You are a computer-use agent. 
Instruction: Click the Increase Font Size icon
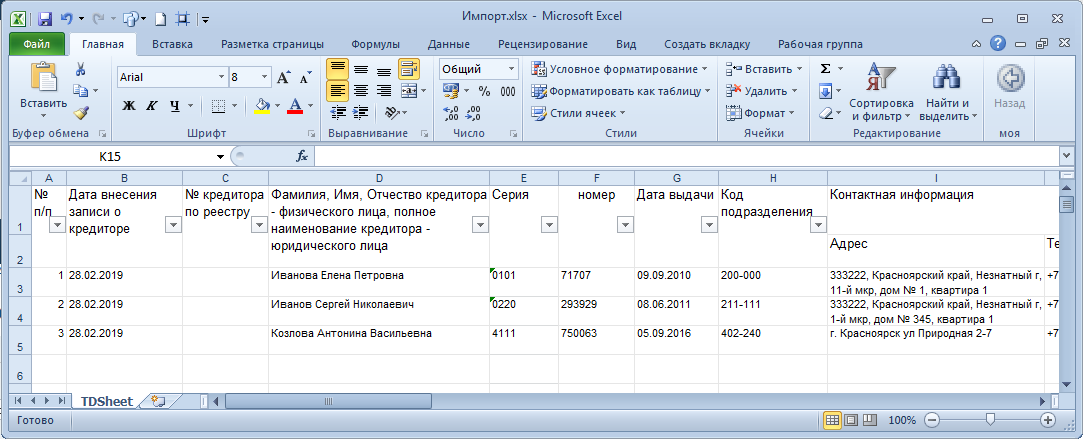(282, 77)
